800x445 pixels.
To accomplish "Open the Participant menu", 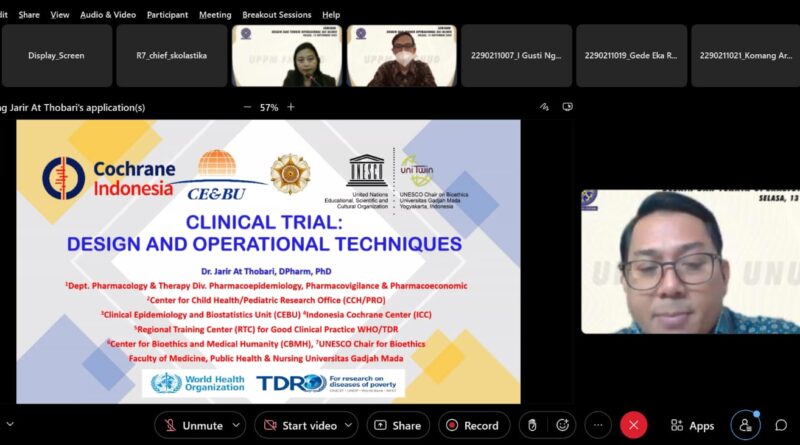I will [x=167, y=15].
